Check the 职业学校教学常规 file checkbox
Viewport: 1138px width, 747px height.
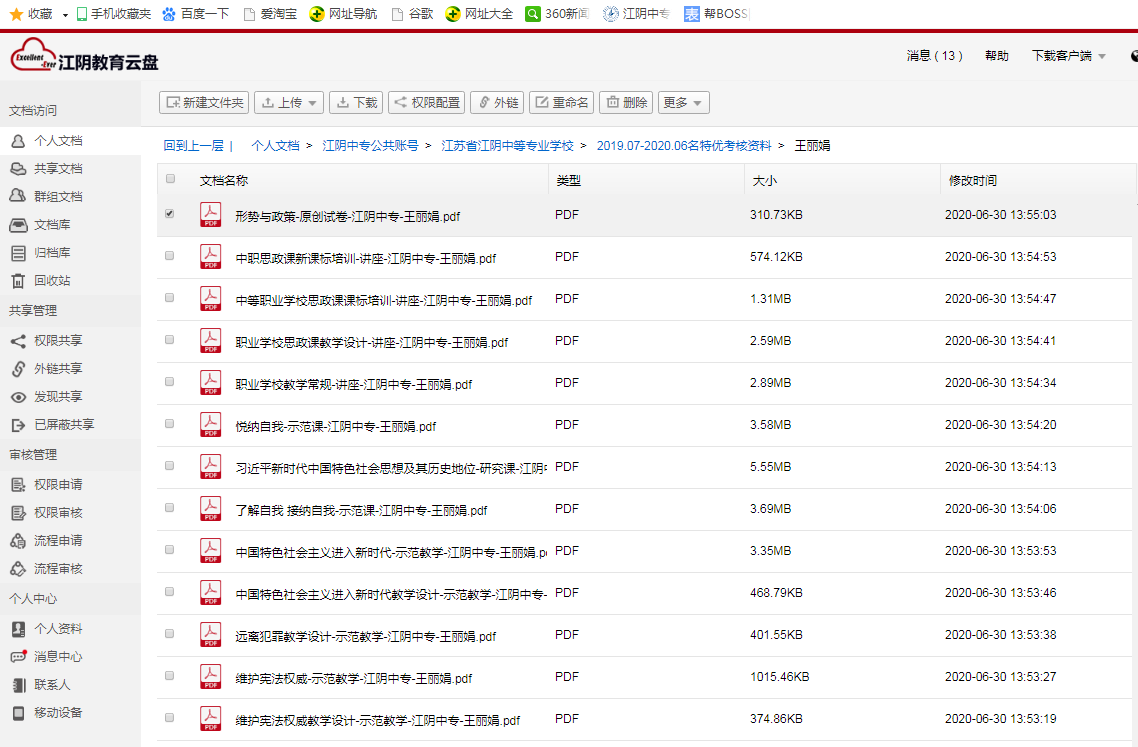170,382
